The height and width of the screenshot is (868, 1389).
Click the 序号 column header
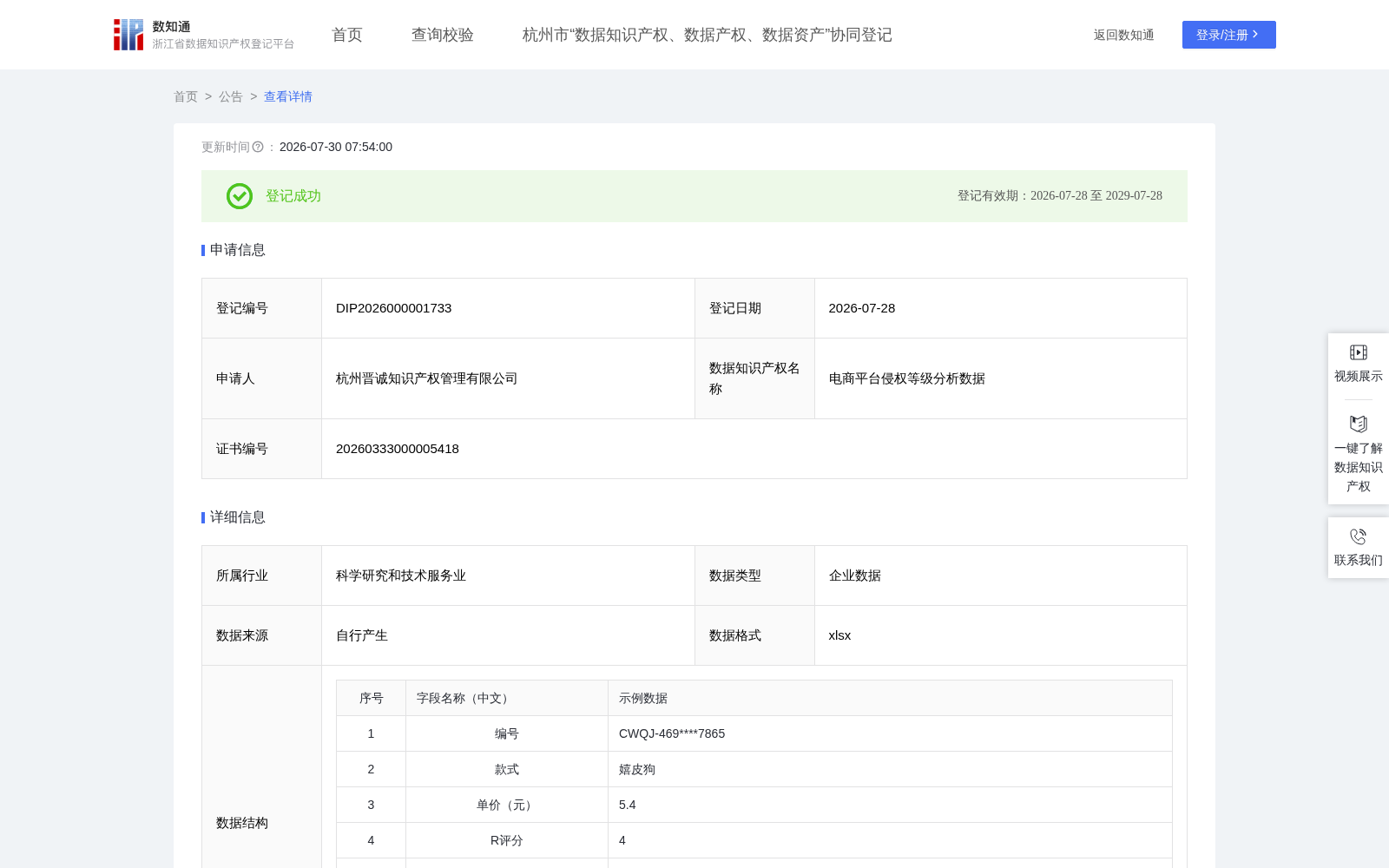coord(372,698)
